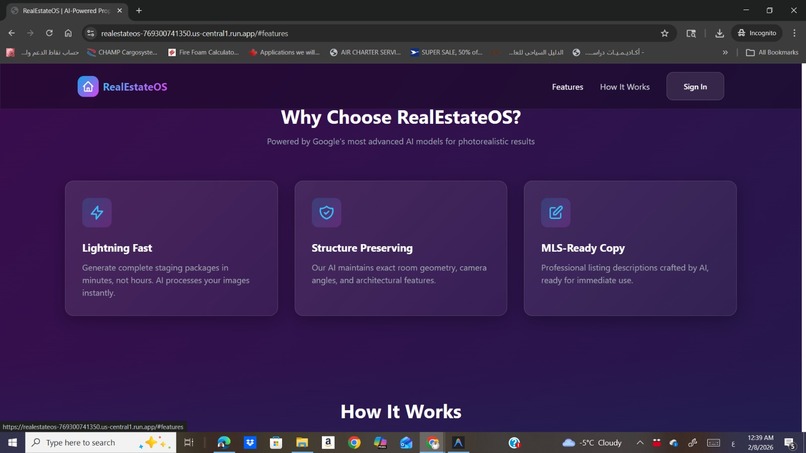Open the AIR CHARTER SERVI... bookmark

click(x=365, y=52)
